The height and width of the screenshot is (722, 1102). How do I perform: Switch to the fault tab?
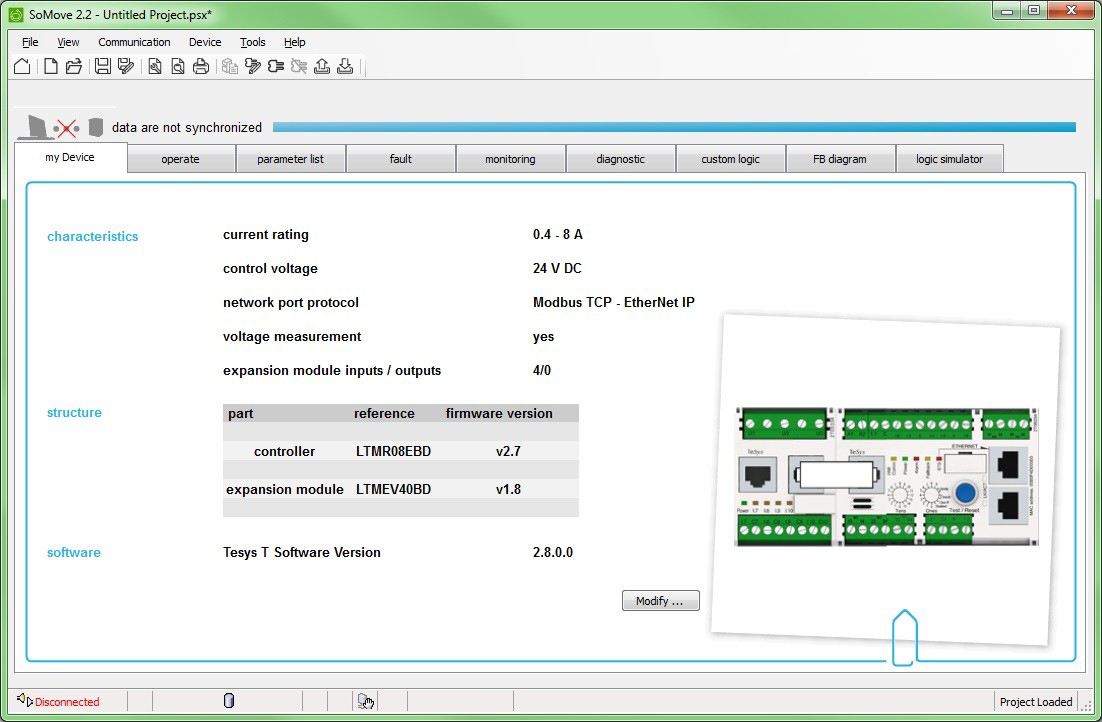401,159
